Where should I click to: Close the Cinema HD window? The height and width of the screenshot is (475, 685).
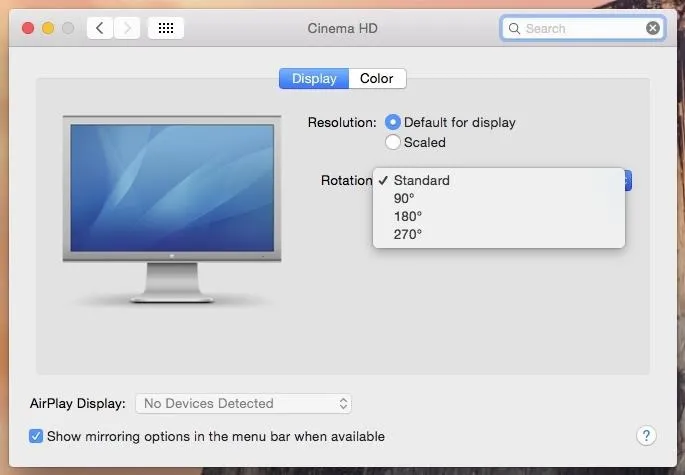[28, 28]
